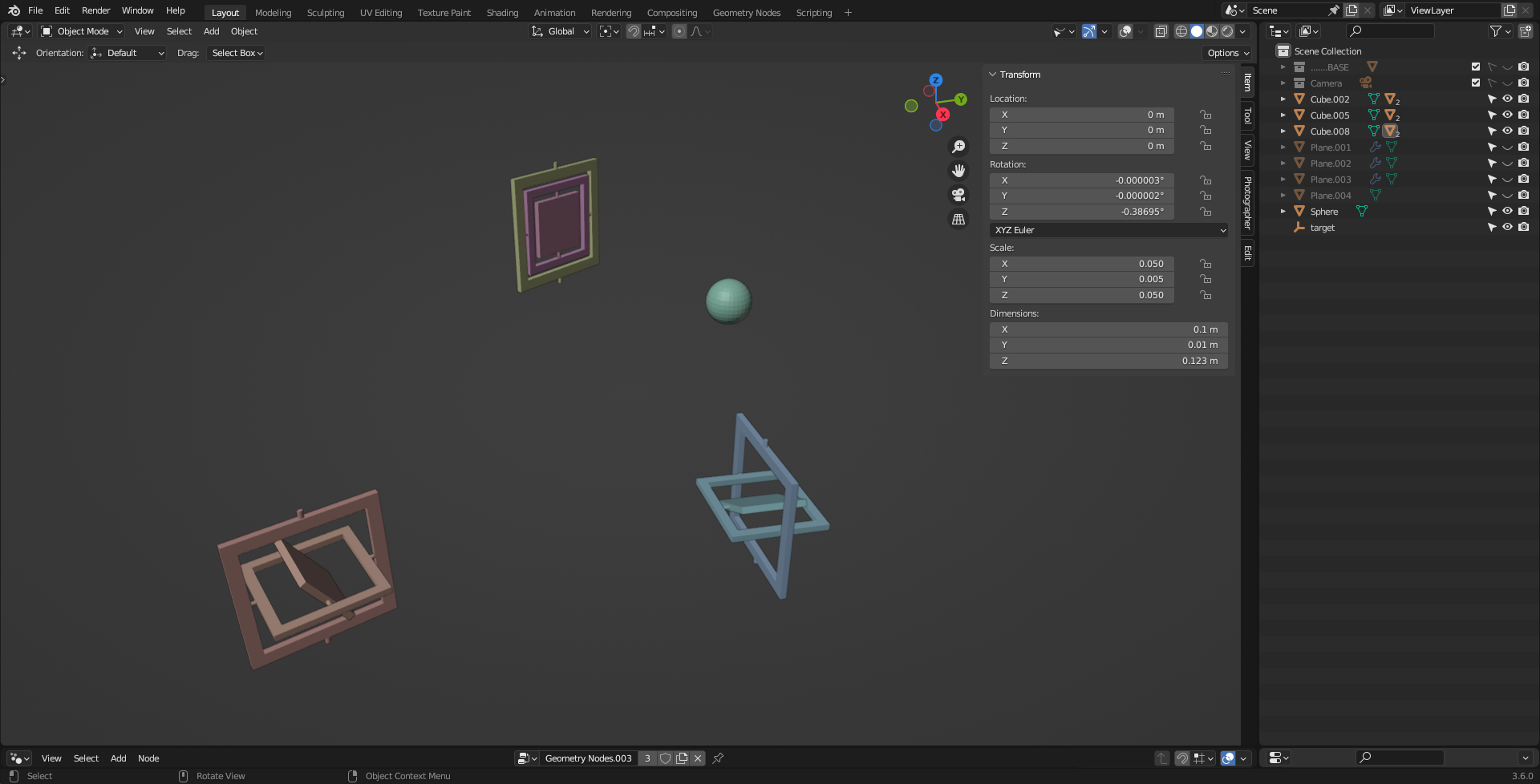The height and width of the screenshot is (784, 1540).
Task: Uncheck the Camera collection checkbox
Action: coord(1476,83)
